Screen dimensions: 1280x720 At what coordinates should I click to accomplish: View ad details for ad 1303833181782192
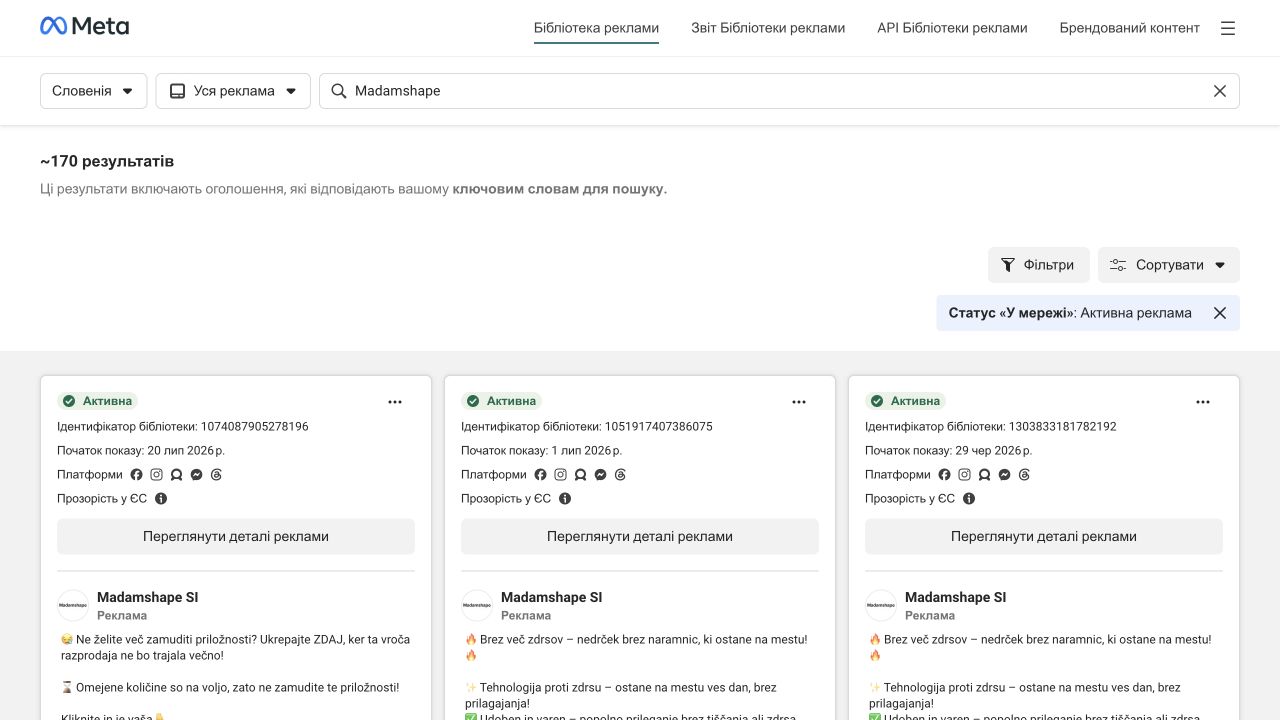pos(1044,537)
